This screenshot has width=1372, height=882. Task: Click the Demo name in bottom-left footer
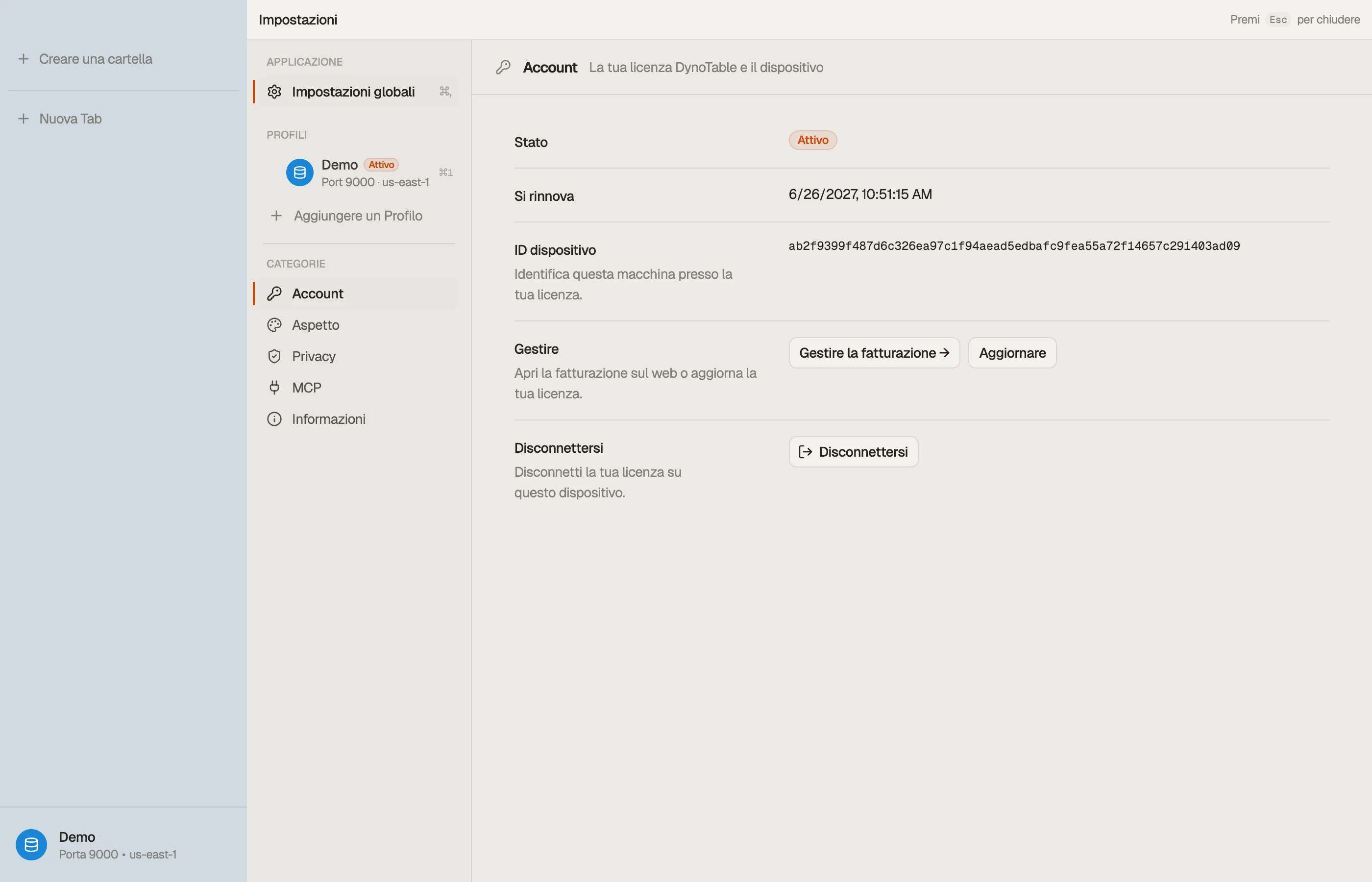click(x=77, y=837)
